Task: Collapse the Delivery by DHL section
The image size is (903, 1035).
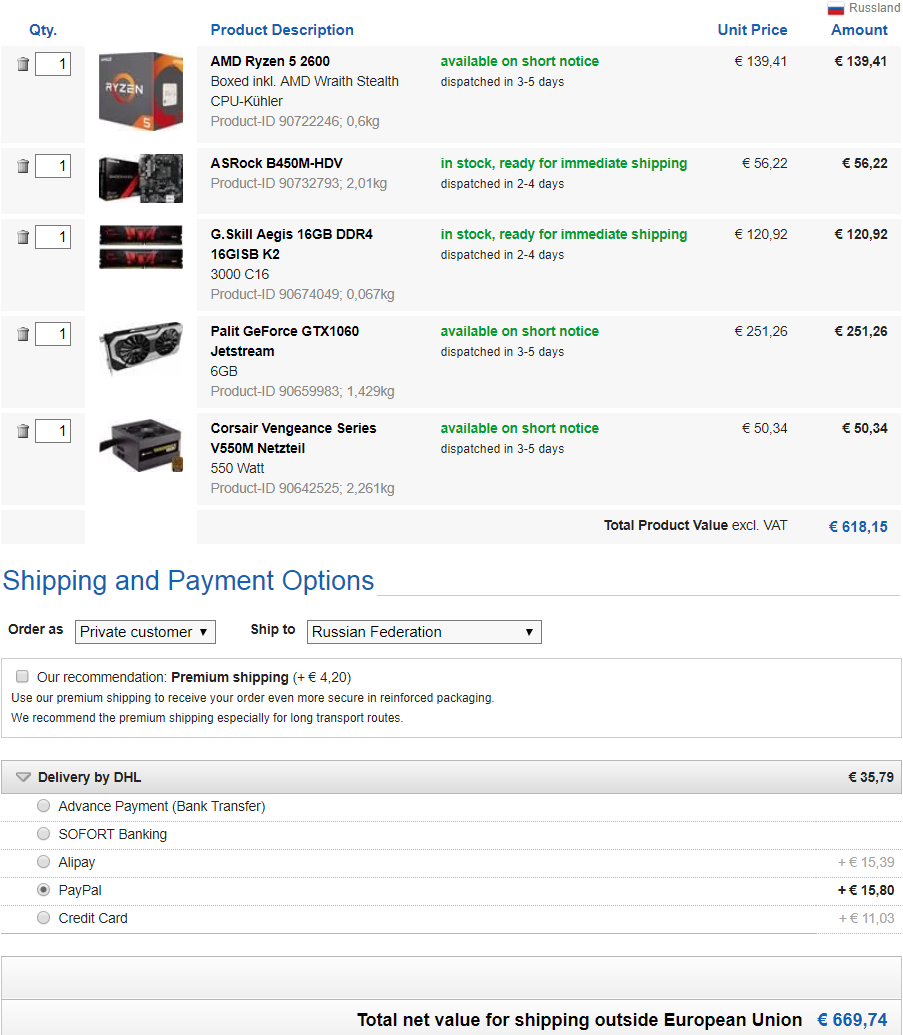Action: [x=24, y=777]
